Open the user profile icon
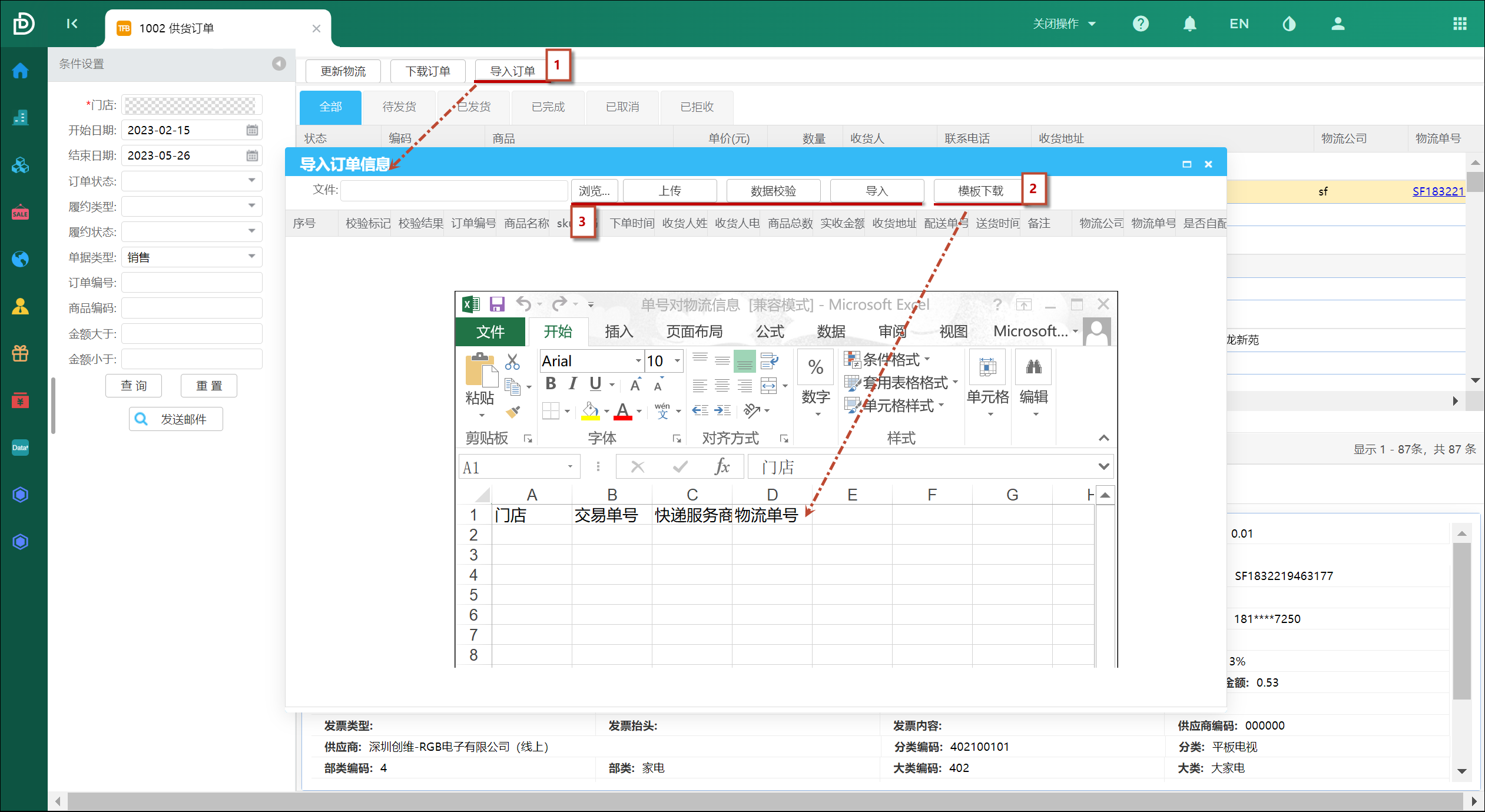This screenshot has width=1485, height=812. tap(1338, 24)
